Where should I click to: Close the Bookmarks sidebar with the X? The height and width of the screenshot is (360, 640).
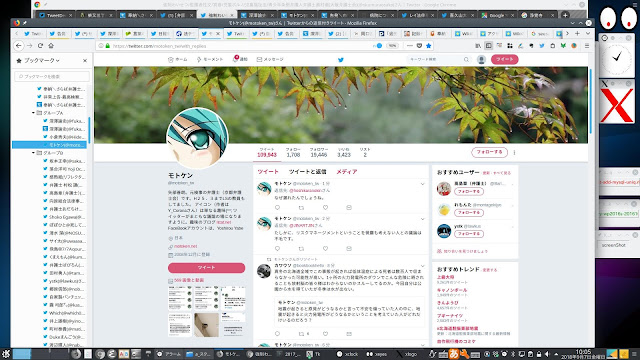pos(85,60)
